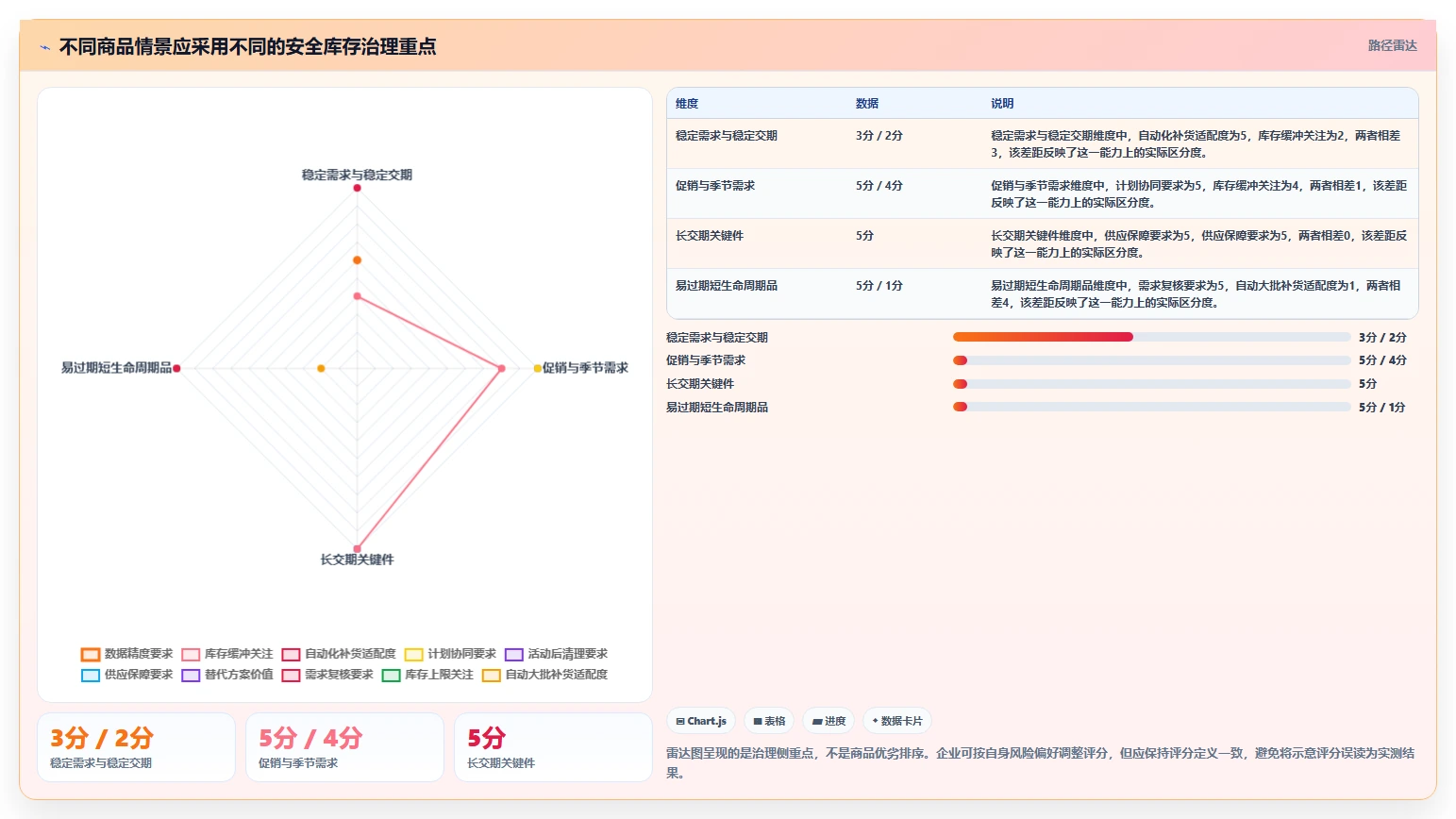Click the 表格 tag
The image size is (1456, 819).
coord(769,721)
